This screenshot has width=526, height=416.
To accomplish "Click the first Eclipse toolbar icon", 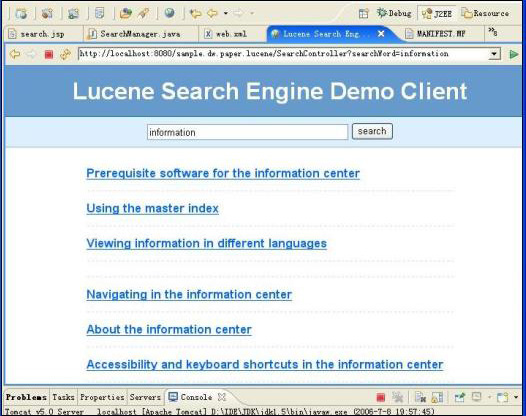I will (21, 13).
